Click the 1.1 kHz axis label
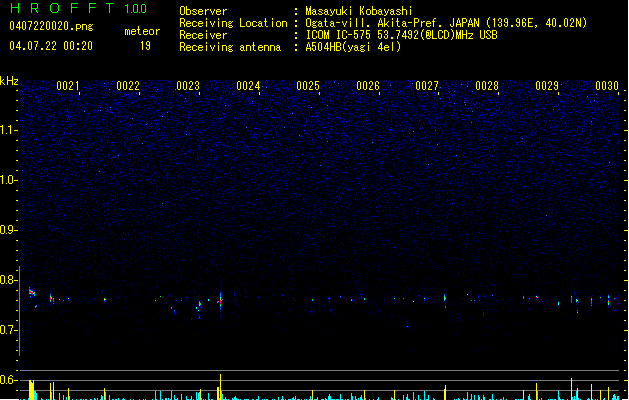 pyautogui.click(x=9, y=130)
